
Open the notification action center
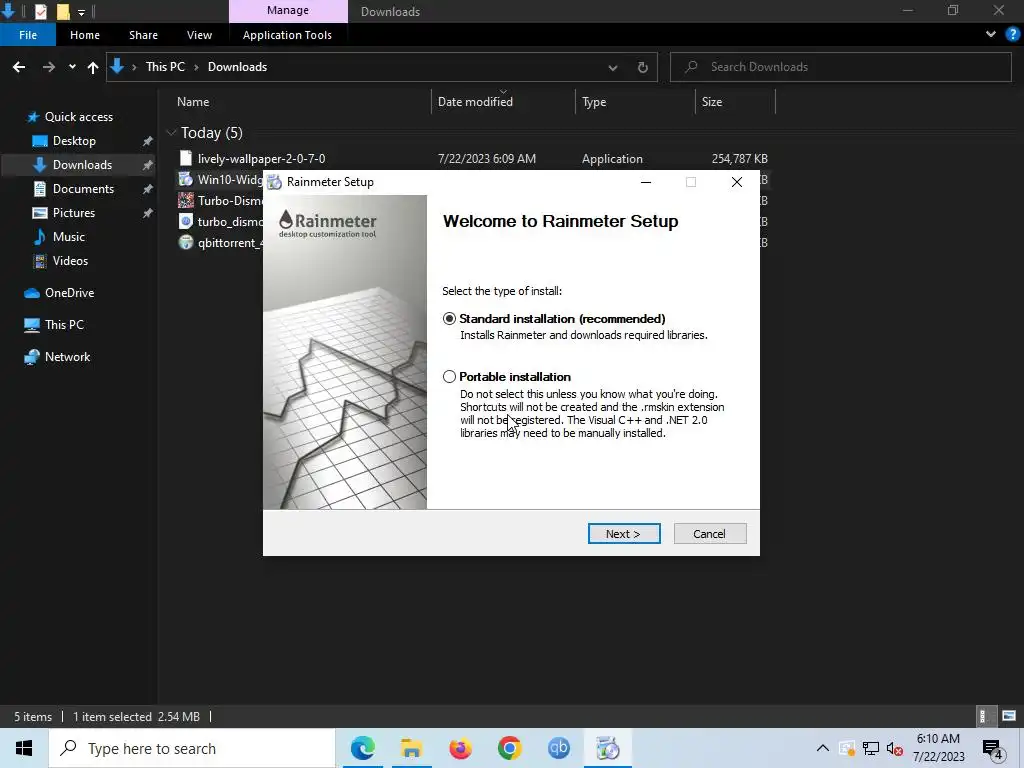pyautogui.click(x=993, y=749)
